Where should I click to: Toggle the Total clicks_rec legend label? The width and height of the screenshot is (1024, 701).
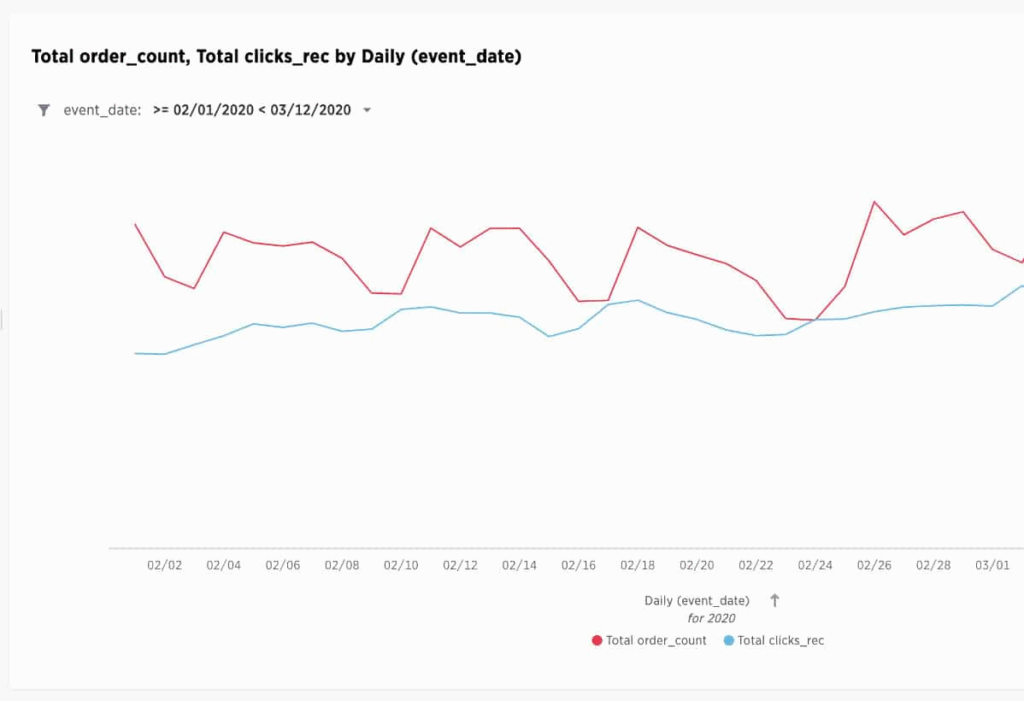tap(780, 641)
